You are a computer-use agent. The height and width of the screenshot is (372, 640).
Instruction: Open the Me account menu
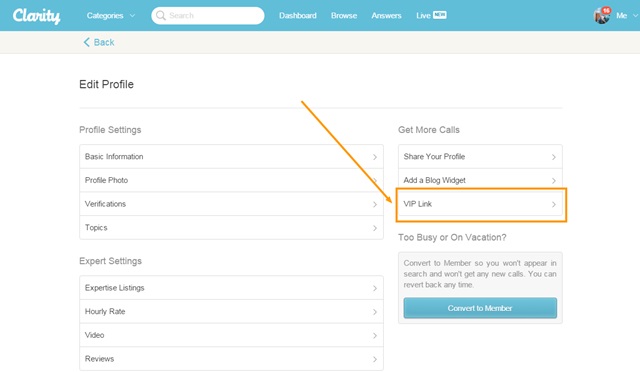click(627, 16)
